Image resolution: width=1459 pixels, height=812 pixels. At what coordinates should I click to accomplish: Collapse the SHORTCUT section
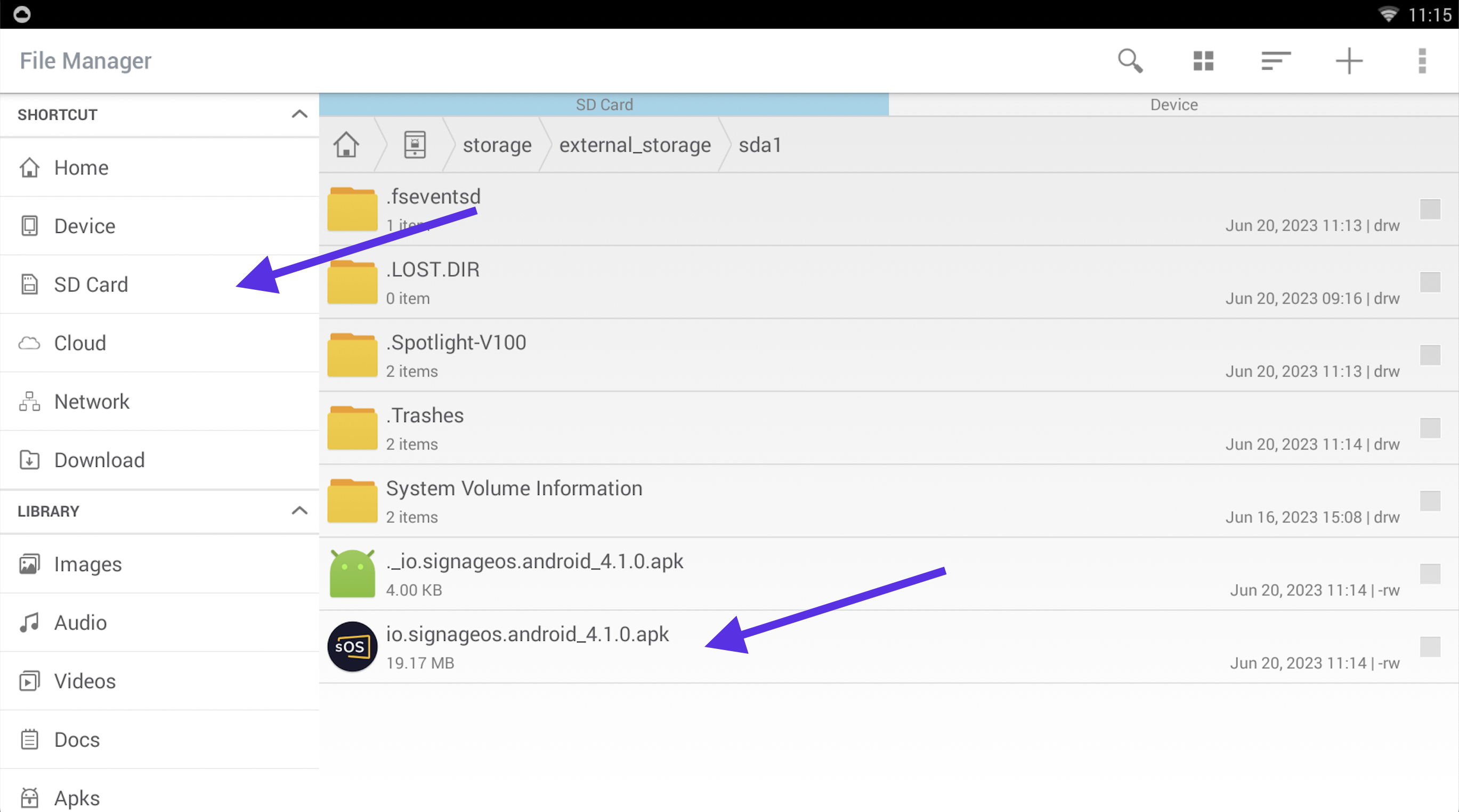[x=299, y=115]
